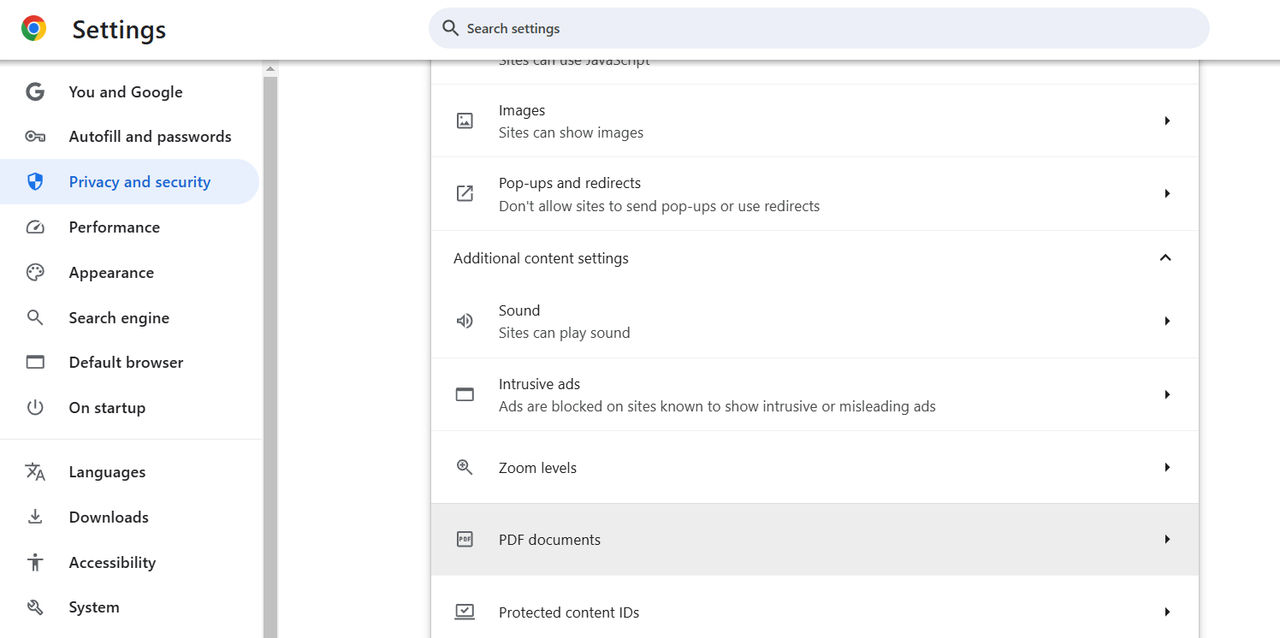
Task: Click the 'Protected content IDs' label
Action: pyautogui.click(x=569, y=612)
